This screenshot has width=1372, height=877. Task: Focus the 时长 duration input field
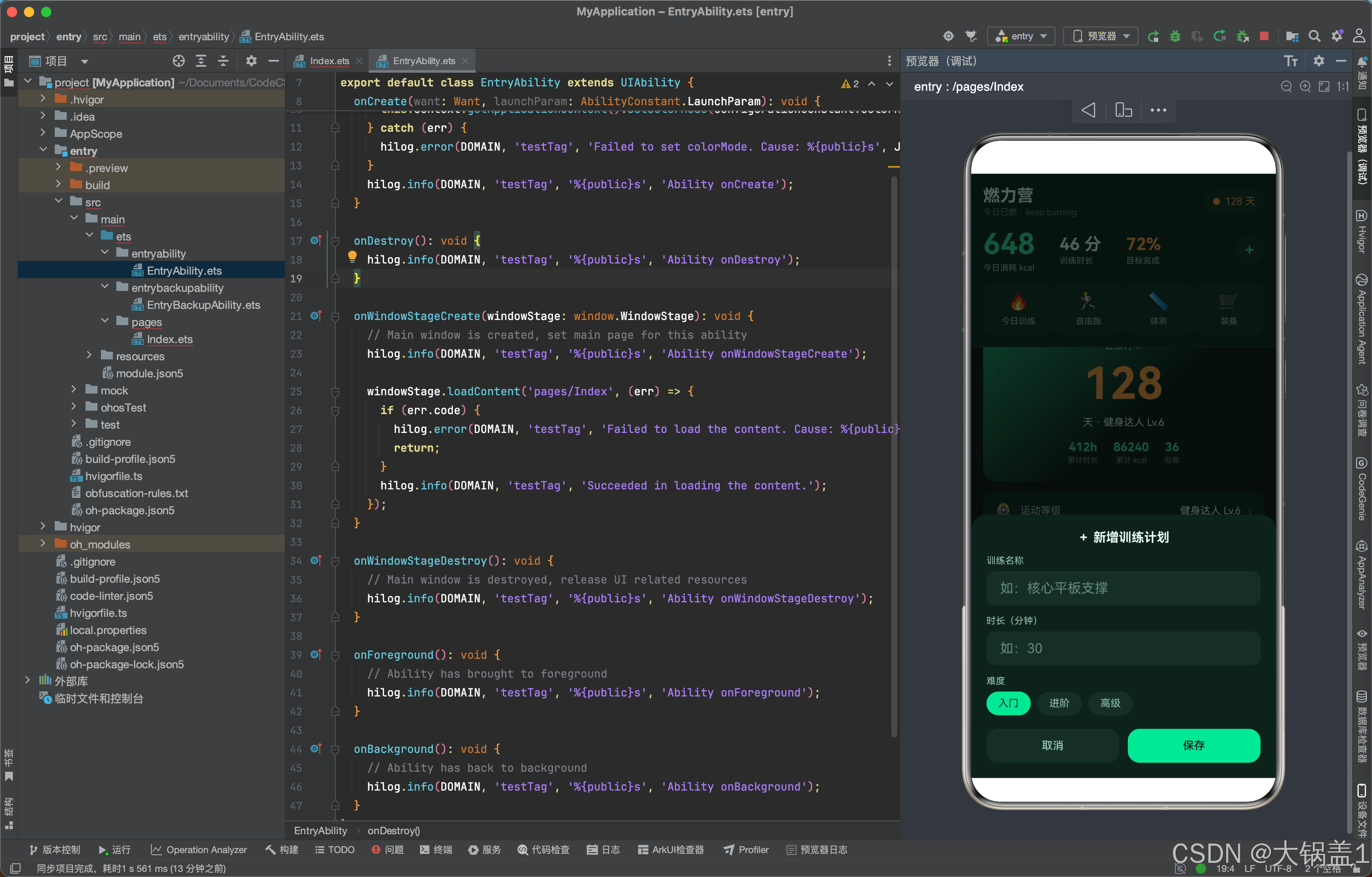point(1123,649)
